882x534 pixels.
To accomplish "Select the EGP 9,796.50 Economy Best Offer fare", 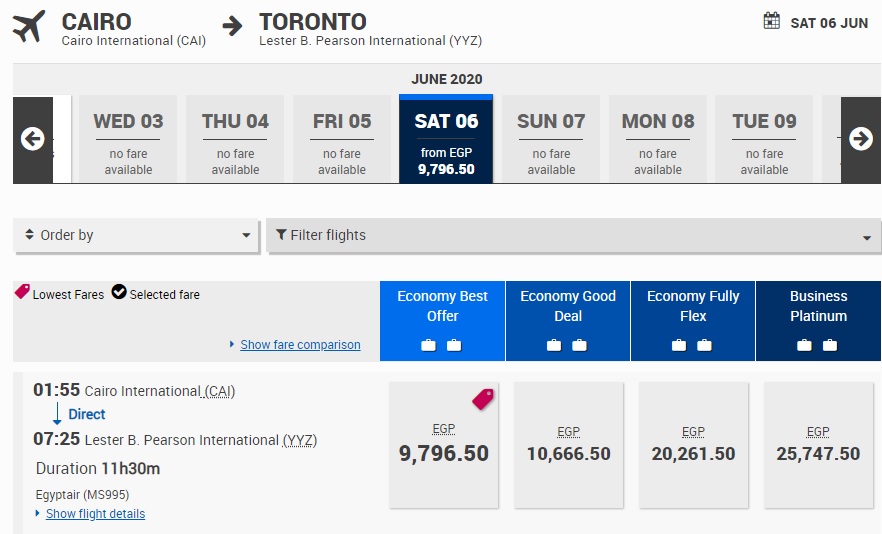I will (x=444, y=445).
